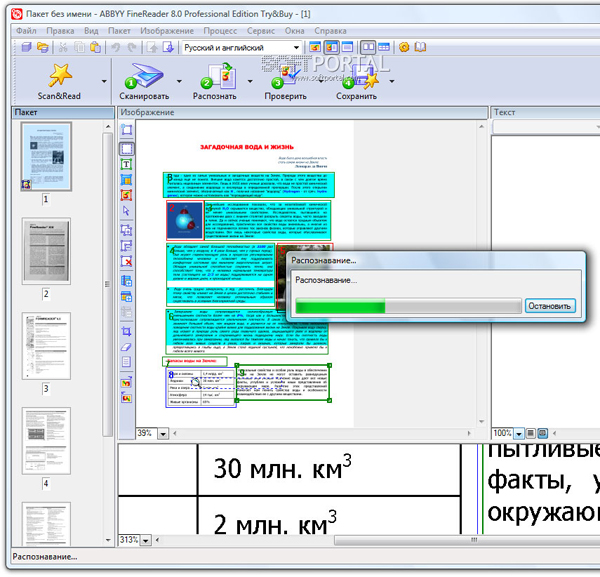Toggle the recognition area selection tool
This screenshot has height=577, width=600.
point(127,148)
